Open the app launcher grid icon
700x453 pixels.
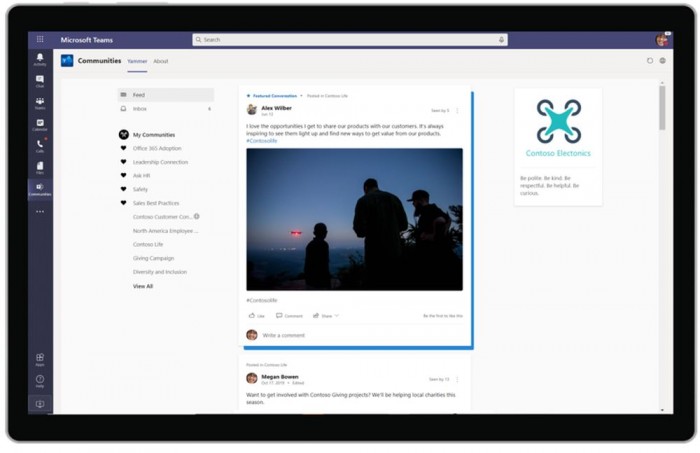click(x=40, y=39)
